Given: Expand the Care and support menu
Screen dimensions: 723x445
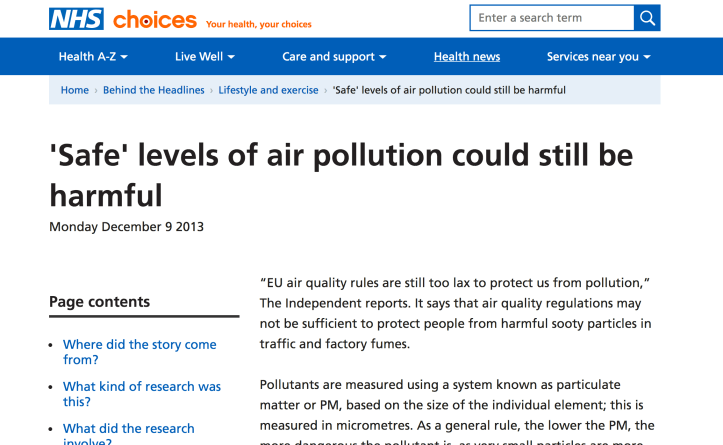Looking at the screenshot, I should point(335,57).
